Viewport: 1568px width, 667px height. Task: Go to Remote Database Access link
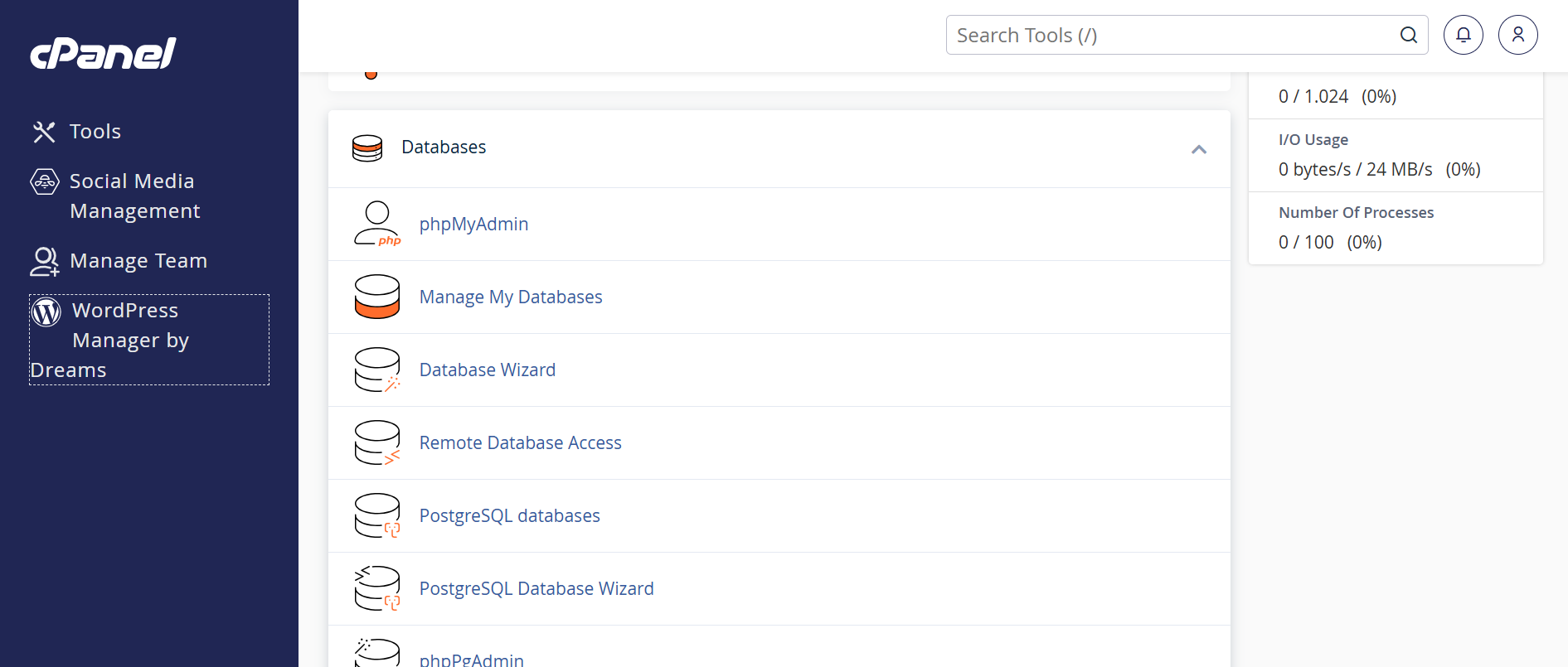[520, 443]
